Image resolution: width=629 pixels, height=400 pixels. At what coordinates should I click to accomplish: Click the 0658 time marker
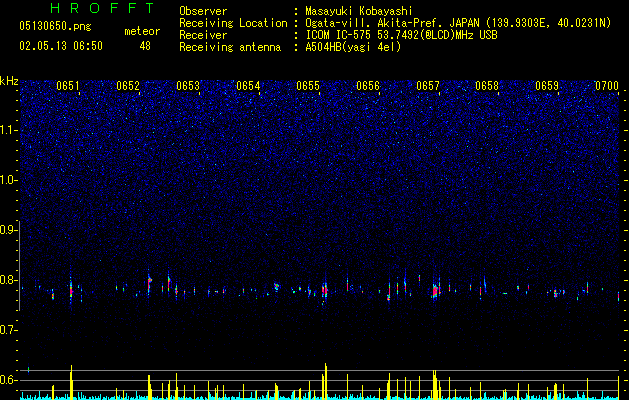click(x=487, y=86)
